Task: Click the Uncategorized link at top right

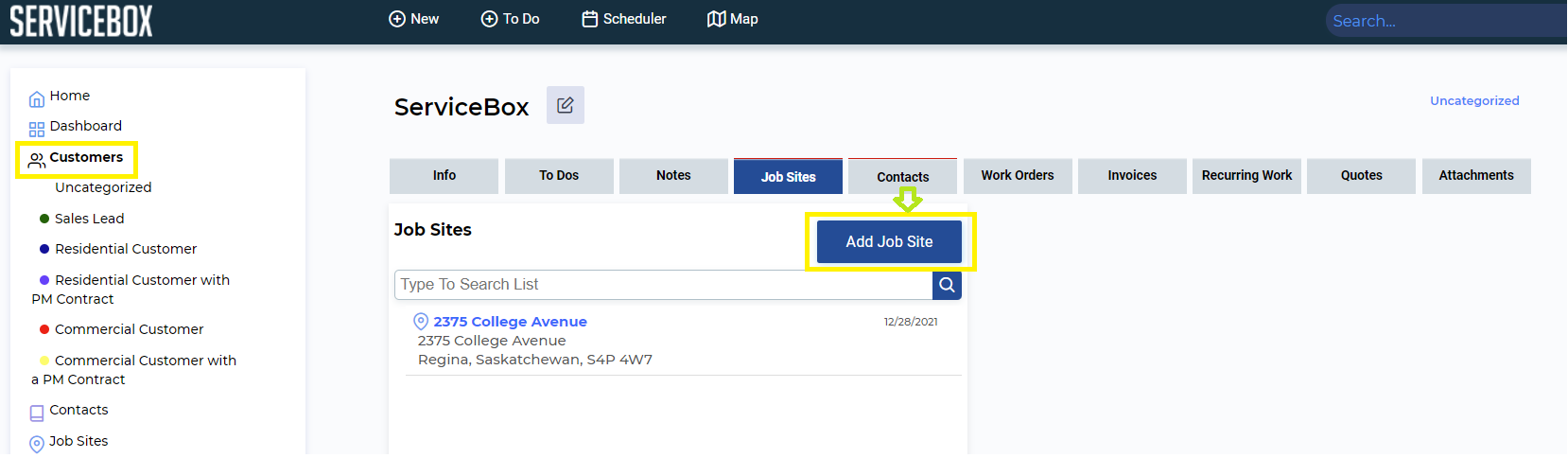Action: [x=1474, y=101]
